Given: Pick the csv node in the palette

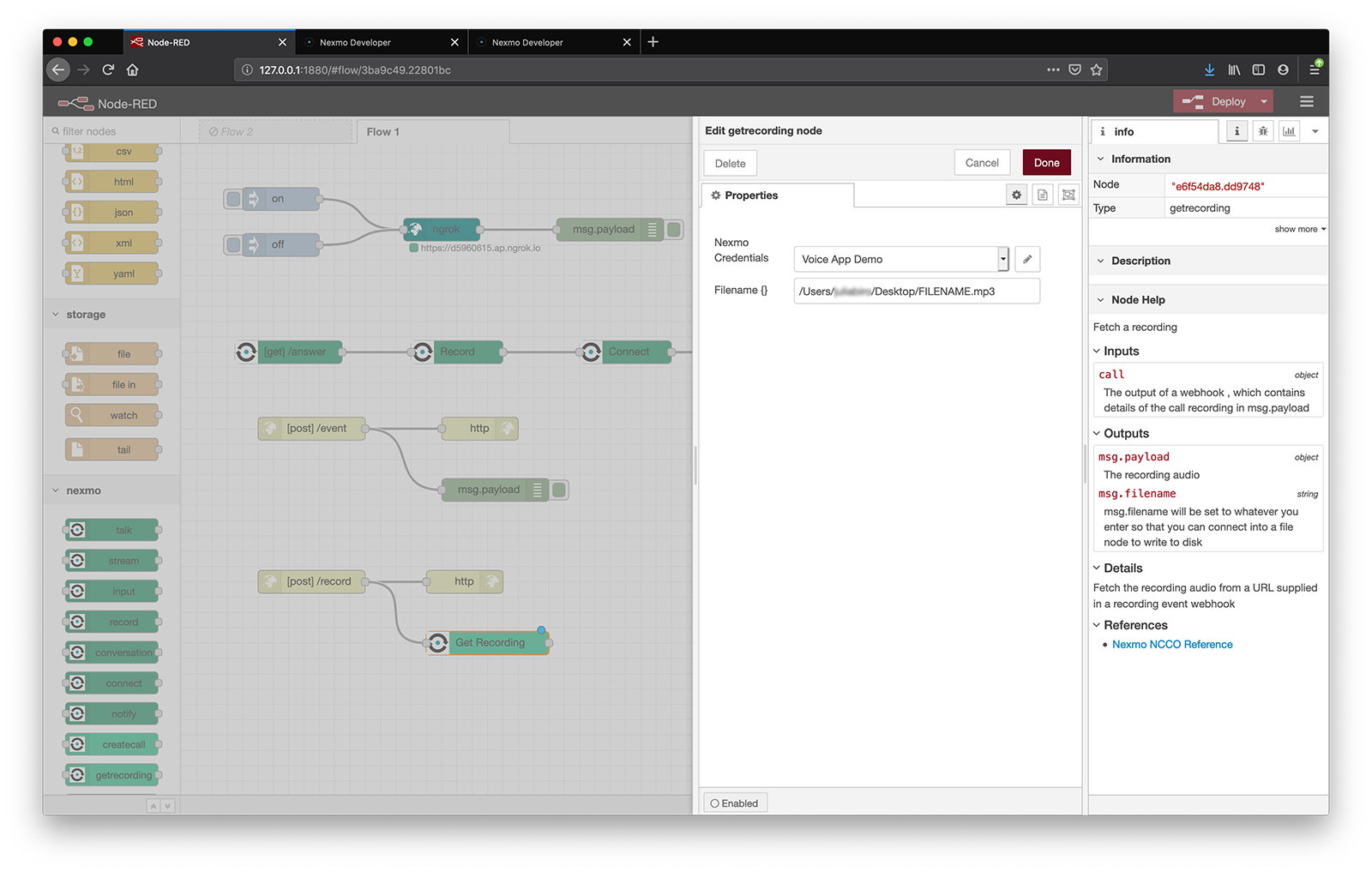Looking at the screenshot, I should click(x=112, y=152).
